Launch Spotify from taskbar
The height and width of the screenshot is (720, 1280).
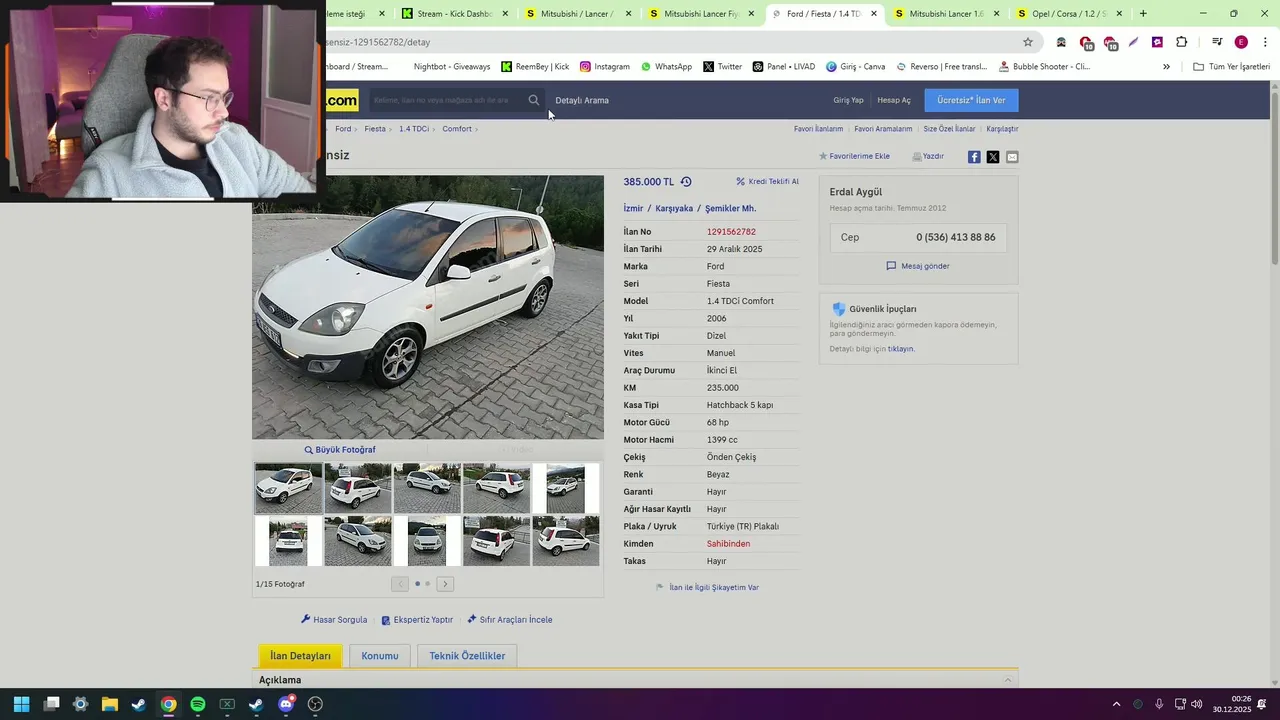(x=198, y=704)
